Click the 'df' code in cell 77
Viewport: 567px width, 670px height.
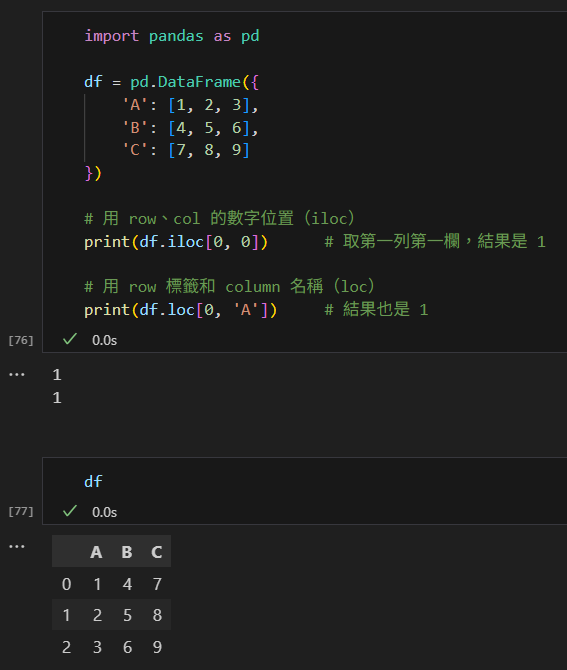pyautogui.click(x=93, y=482)
